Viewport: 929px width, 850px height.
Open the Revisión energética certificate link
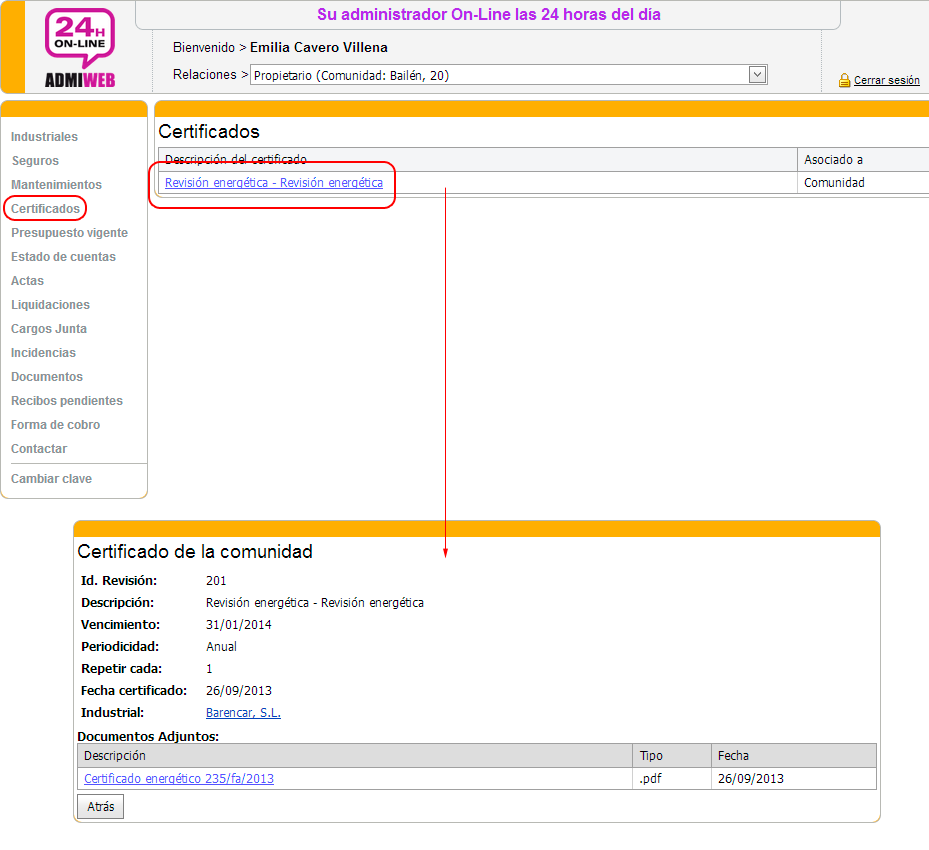click(274, 182)
